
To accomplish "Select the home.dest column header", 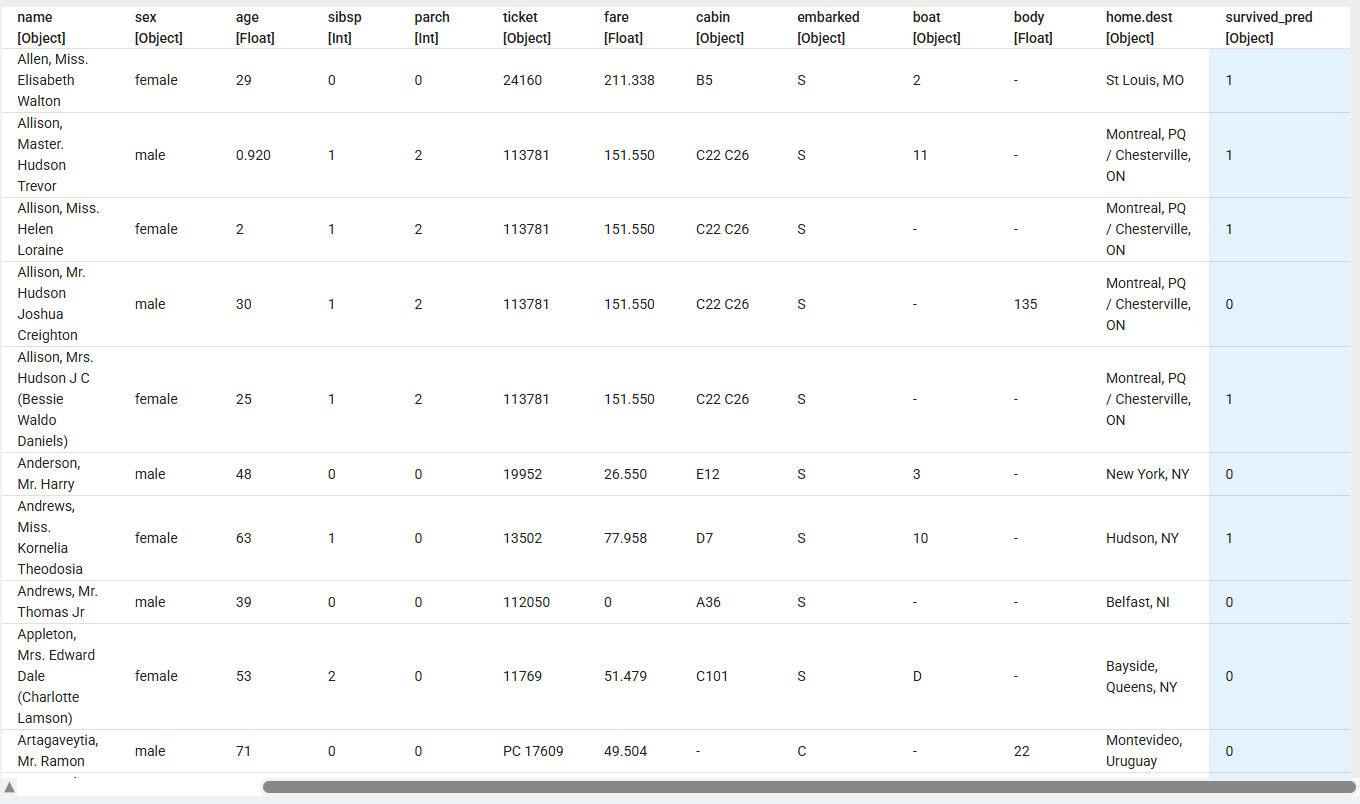I will pos(1139,28).
